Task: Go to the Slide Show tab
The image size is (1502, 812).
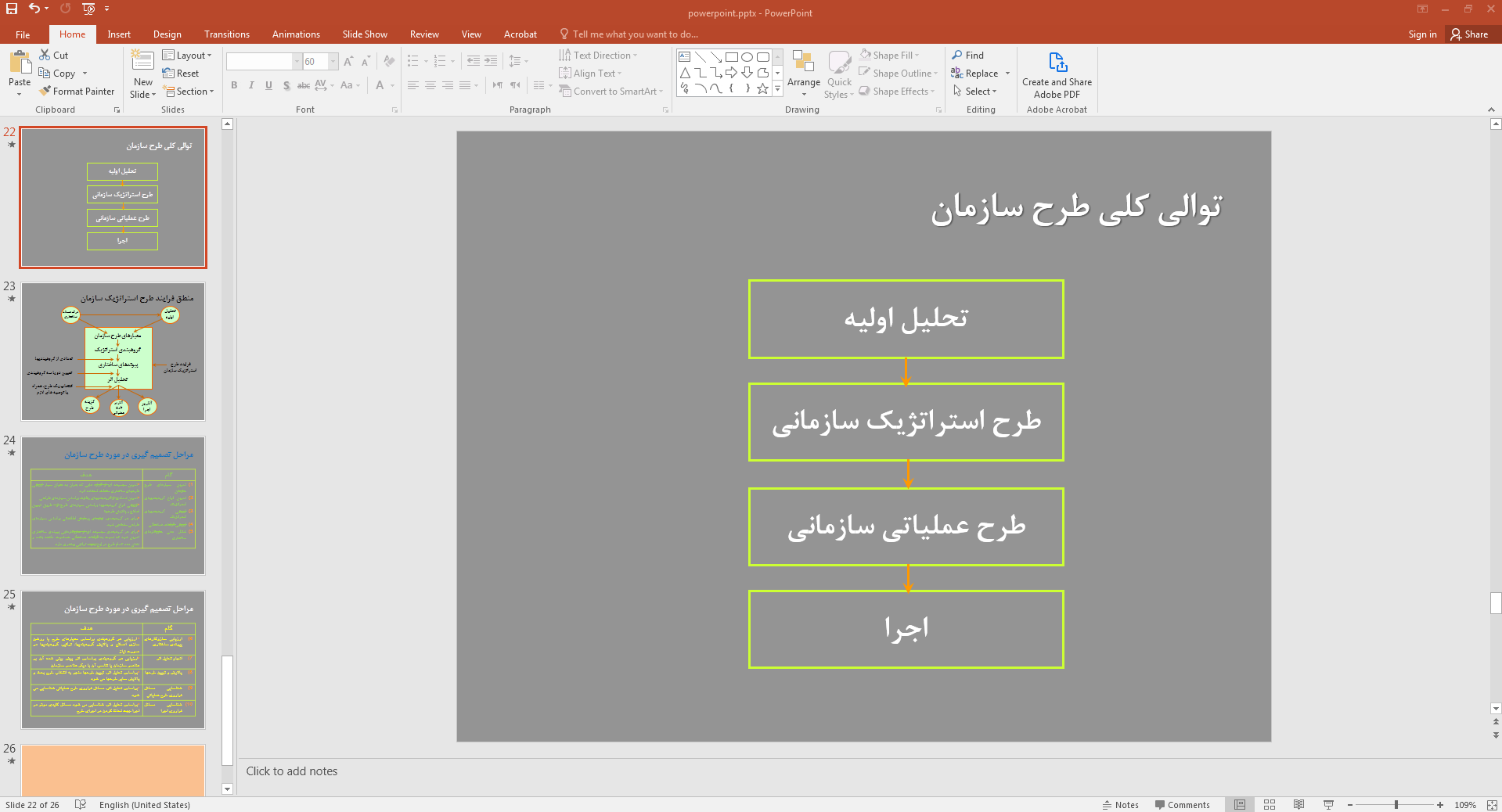Action: coord(365,34)
